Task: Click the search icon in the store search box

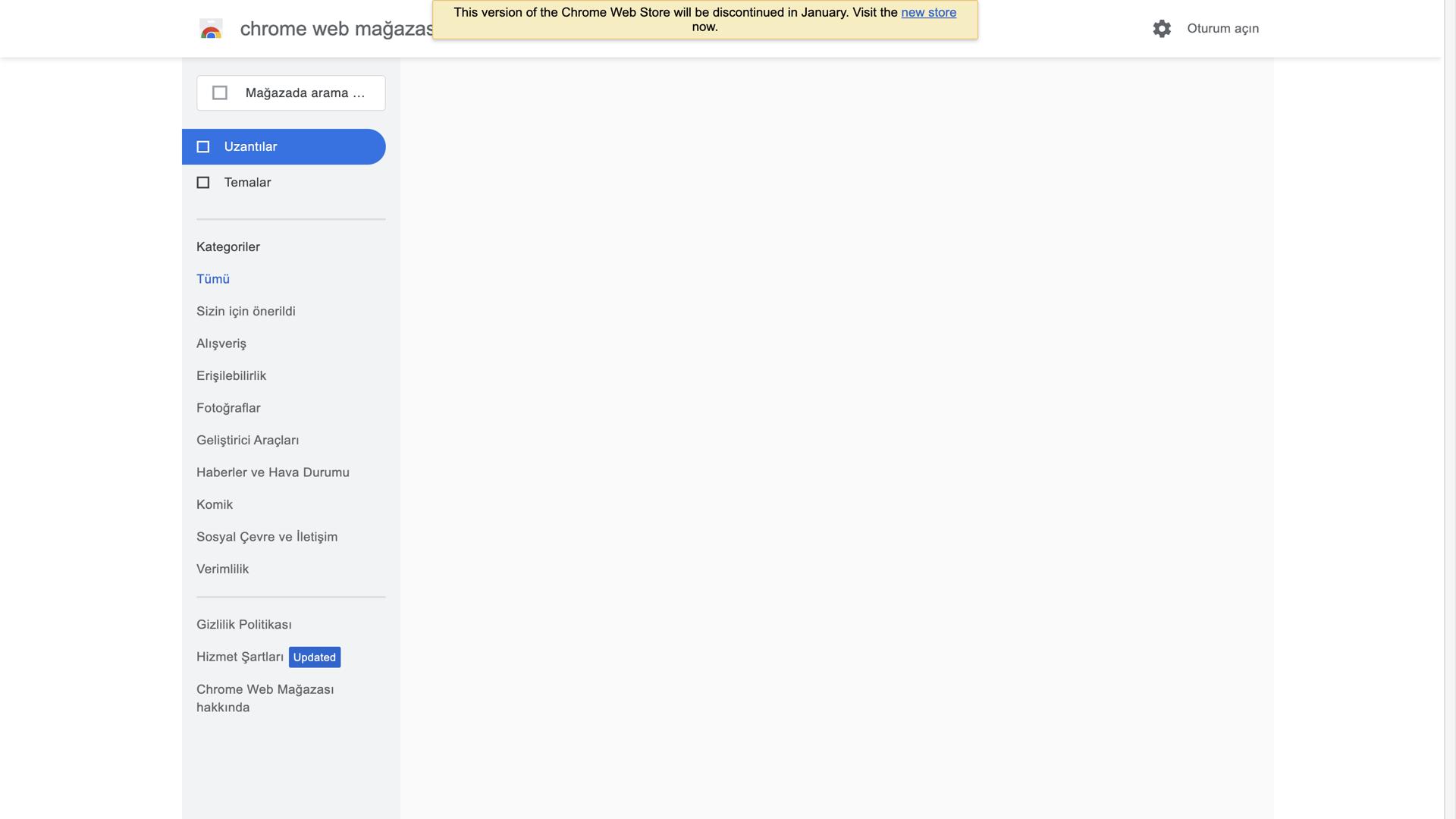Action: pyautogui.click(x=220, y=93)
